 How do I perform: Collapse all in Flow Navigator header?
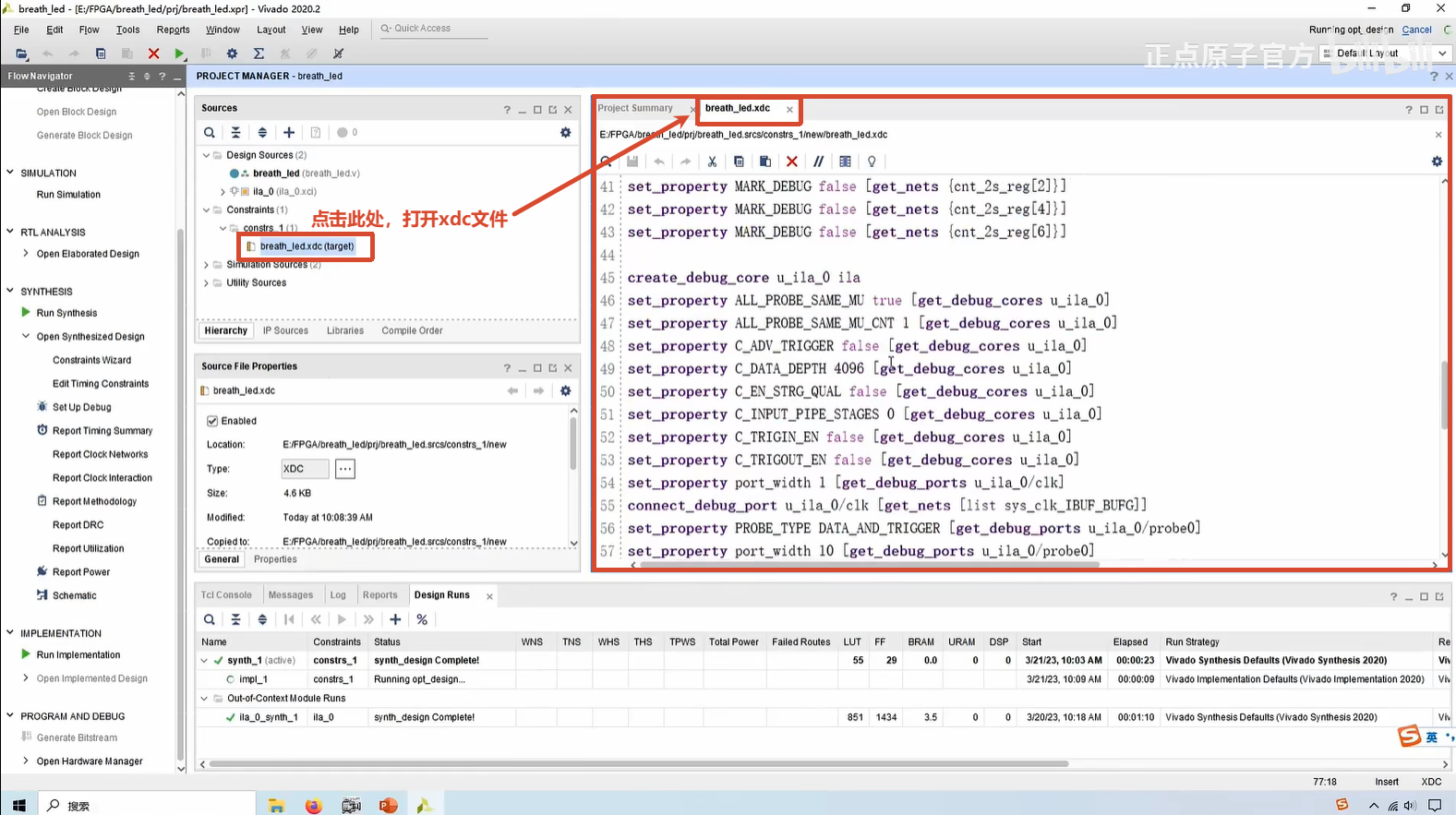pyautogui.click(x=131, y=76)
